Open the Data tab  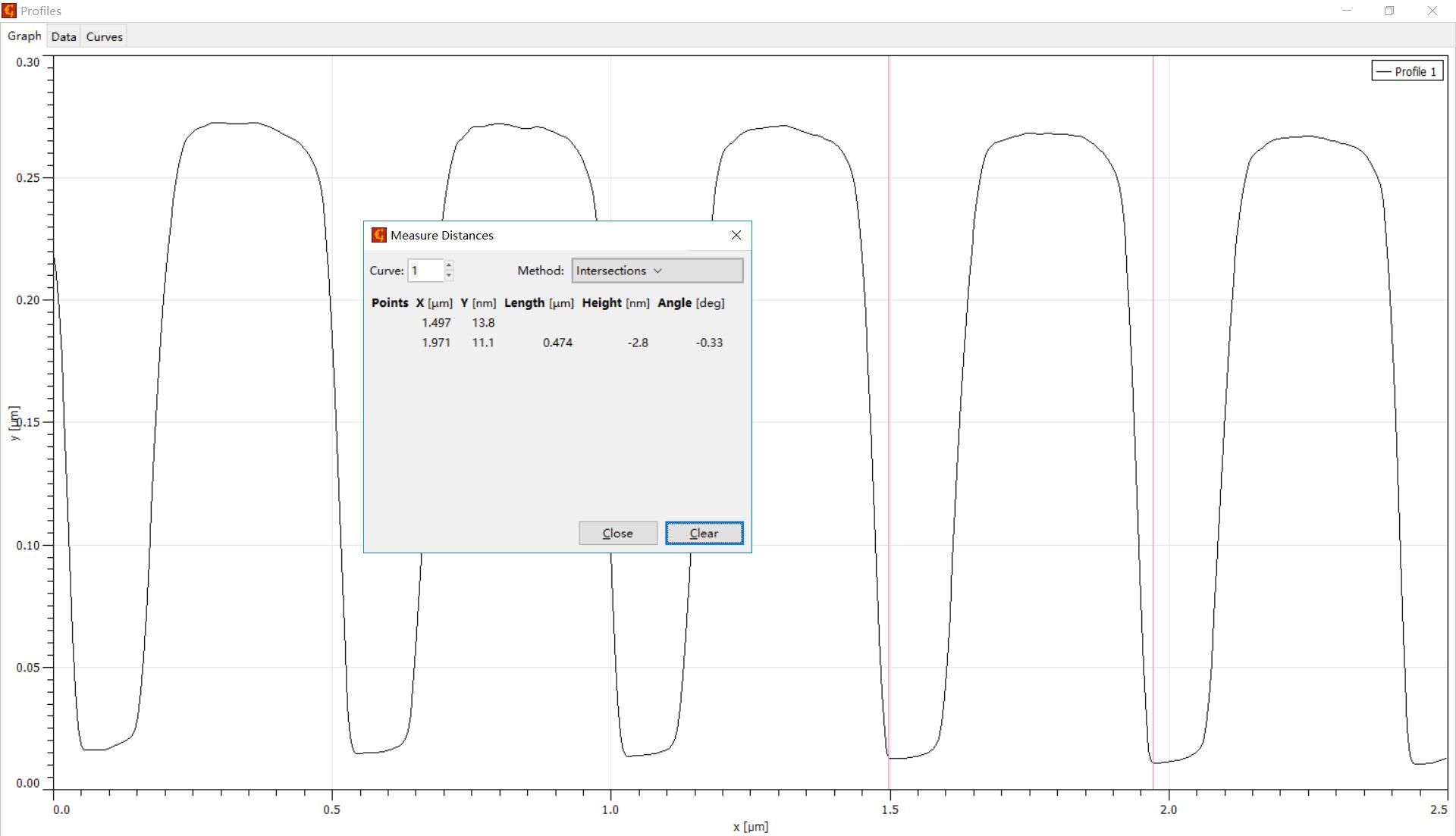click(64, 36)
